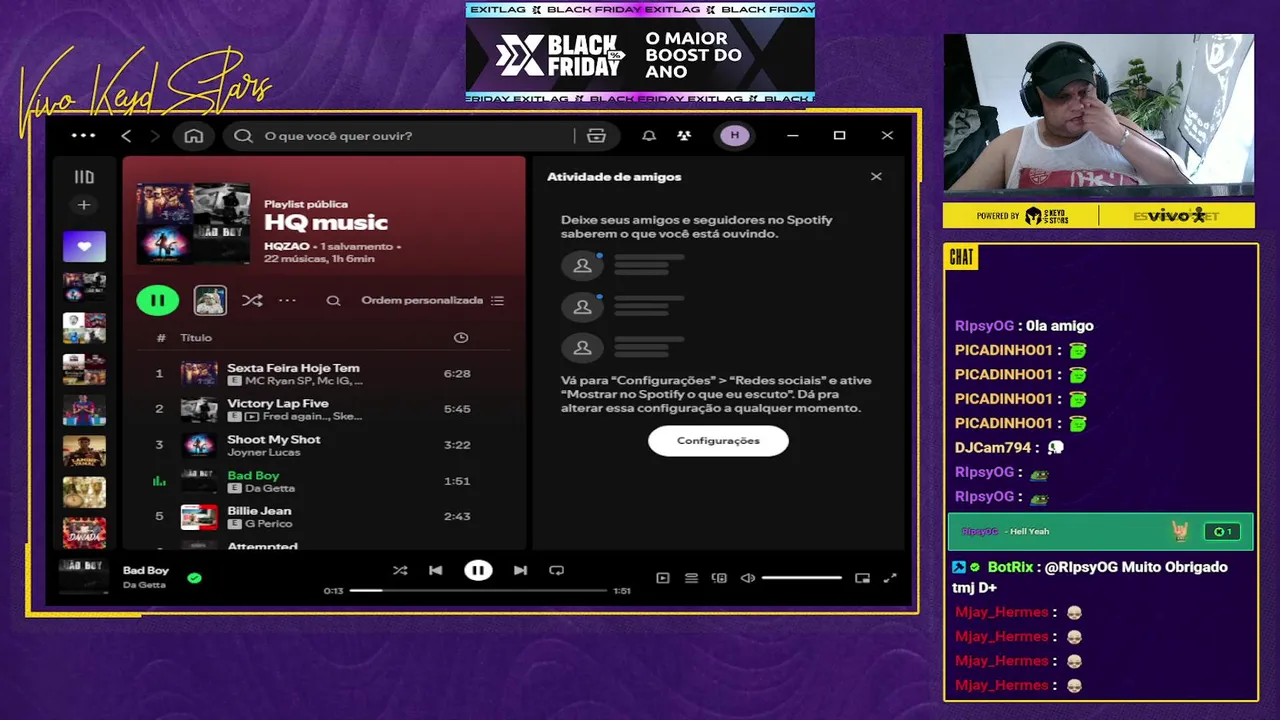Click the "DJCam794" chat username
Image resolution: width=1280 pixels, height=720 pixels.
[993, 448]
